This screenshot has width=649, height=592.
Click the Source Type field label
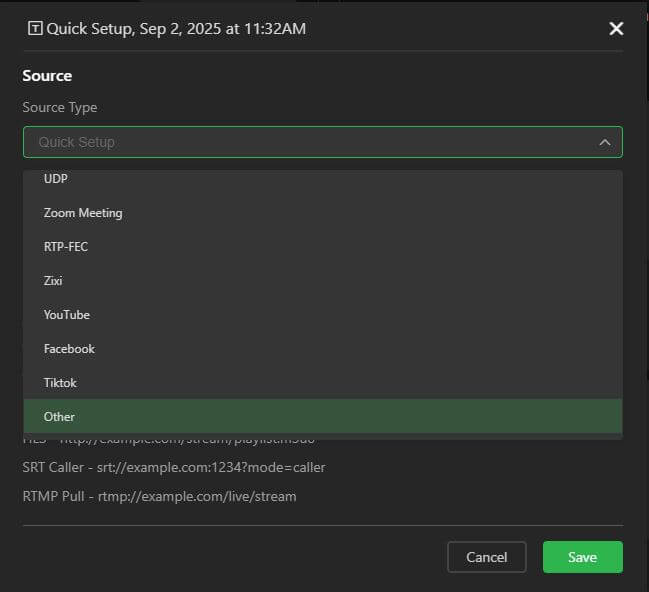pos(60,108)
